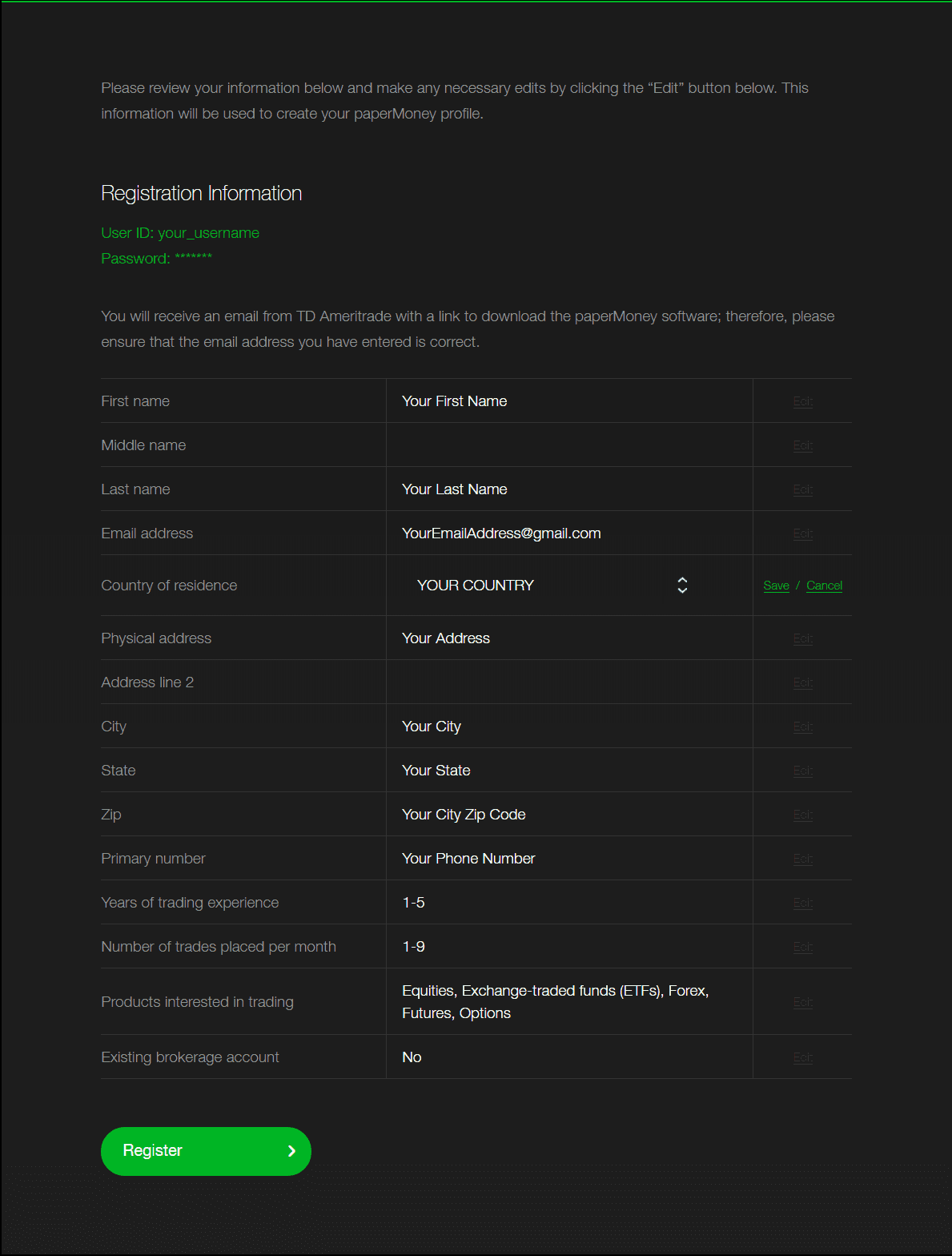This screenshot has height=1256, width=952.
Task: Edit the Primary number row
Action: click(x=802, y=859)
